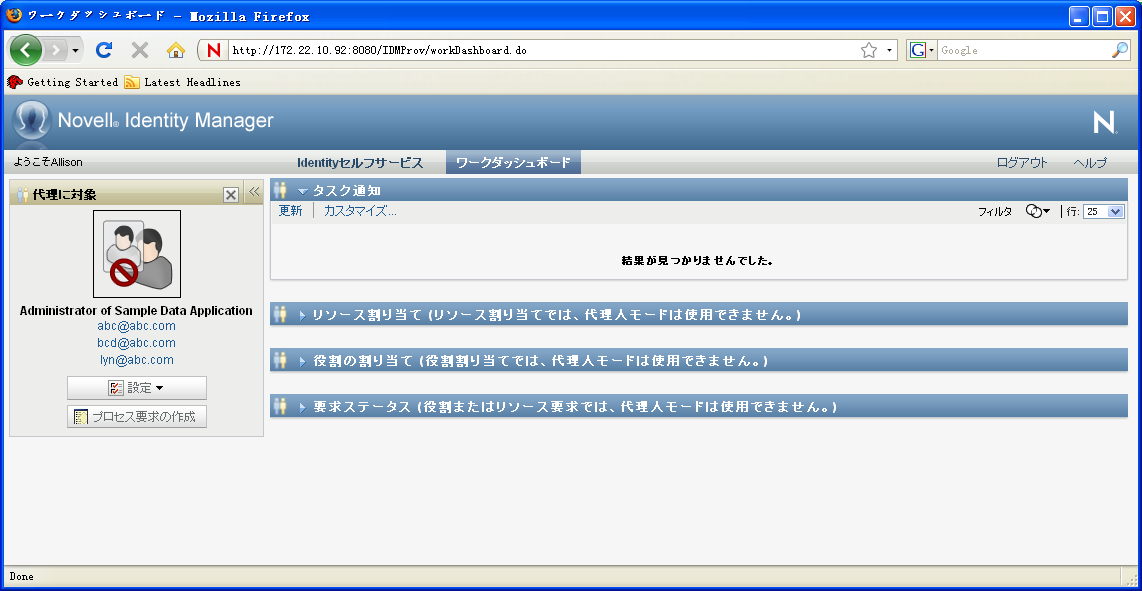Minimize the Firefox window
The width and height of the screenshot is (1142, 591).
pyautogui.click(x=1079, y=16)
